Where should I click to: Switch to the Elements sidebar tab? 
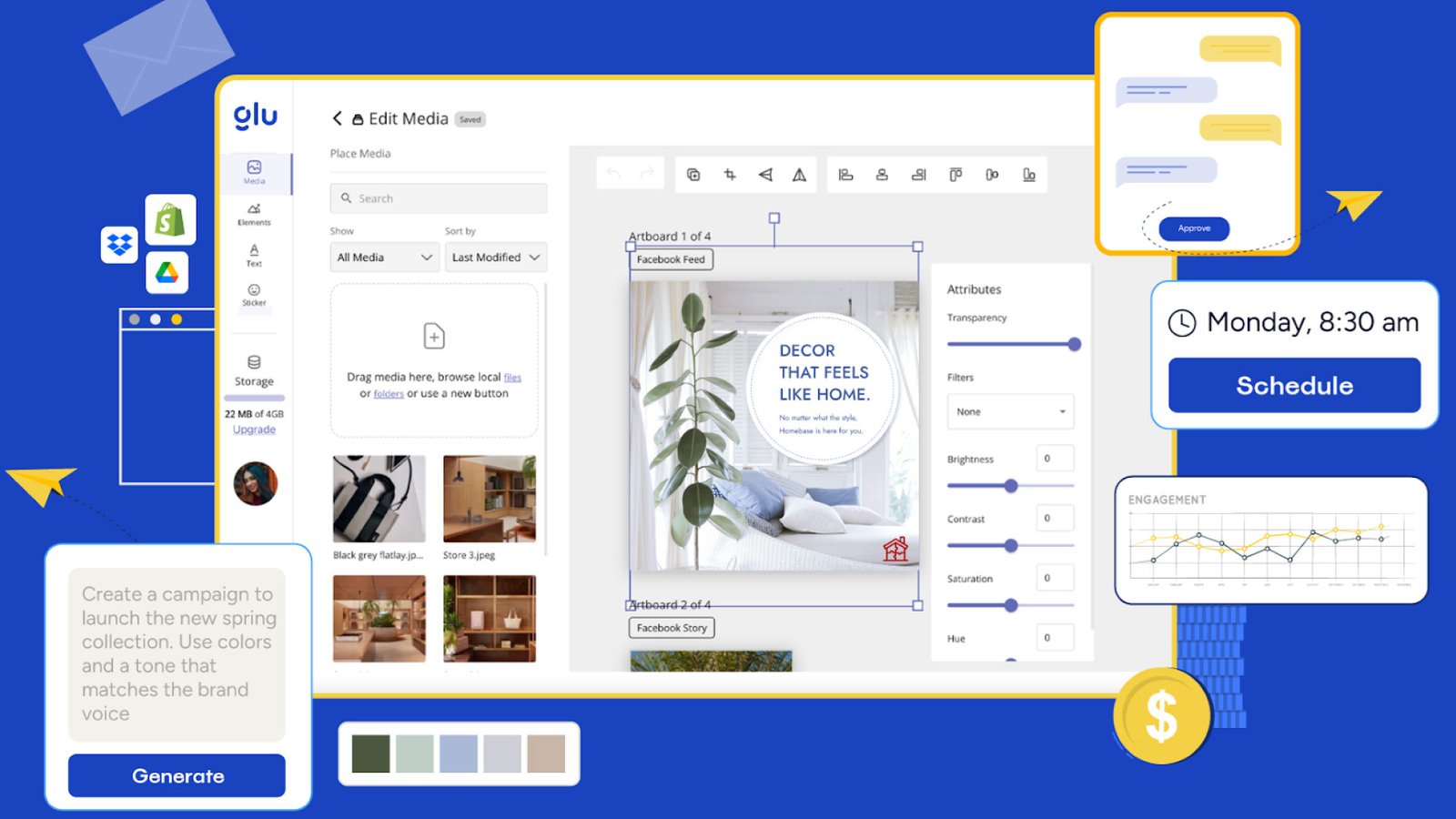tap(254, 214)
